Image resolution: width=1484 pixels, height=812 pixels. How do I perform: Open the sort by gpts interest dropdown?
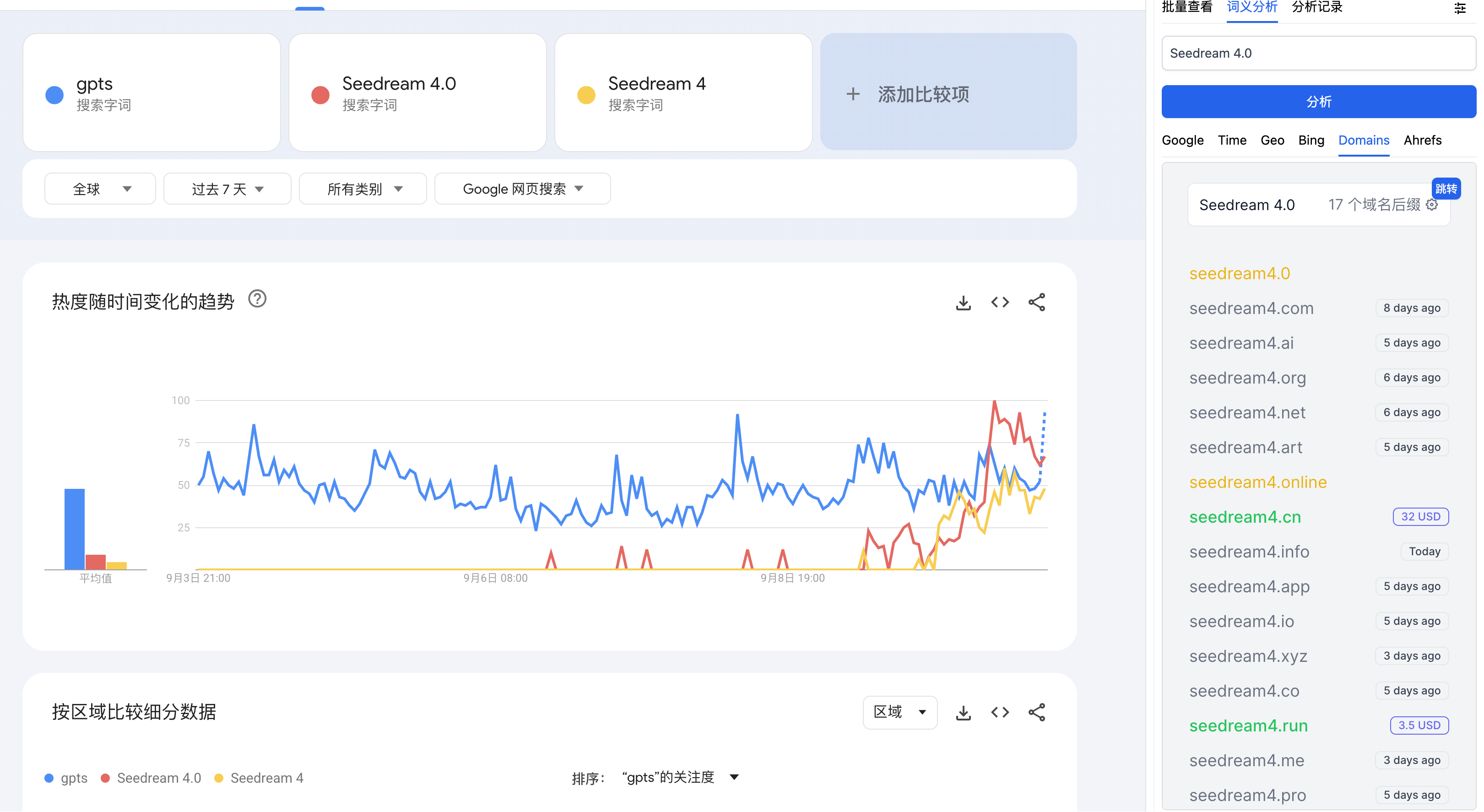coord(680,778)
